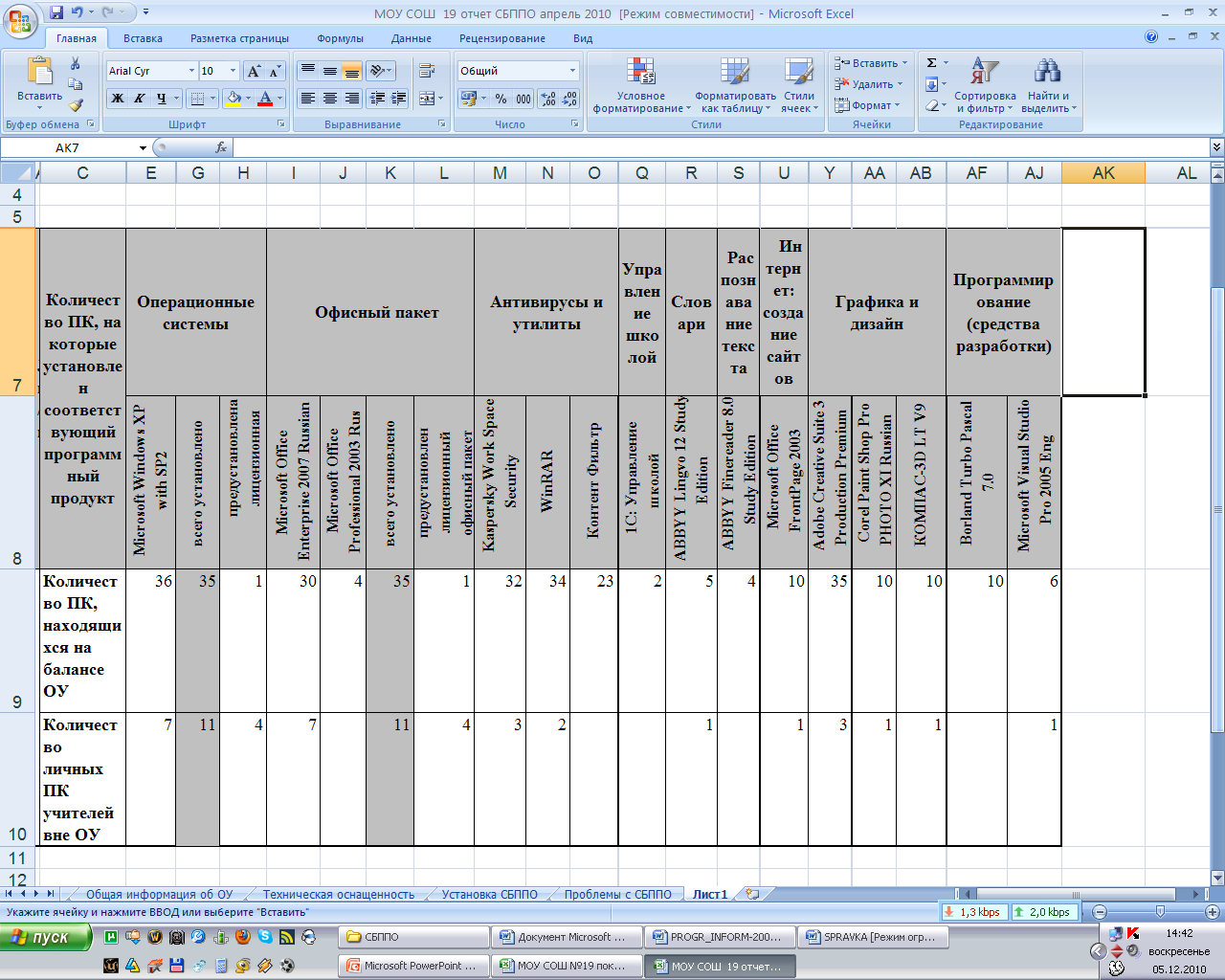Open Find and Select (Найти и выделить)
This screenshot has width=1225, height=980.
click(x=1048, y=84)
